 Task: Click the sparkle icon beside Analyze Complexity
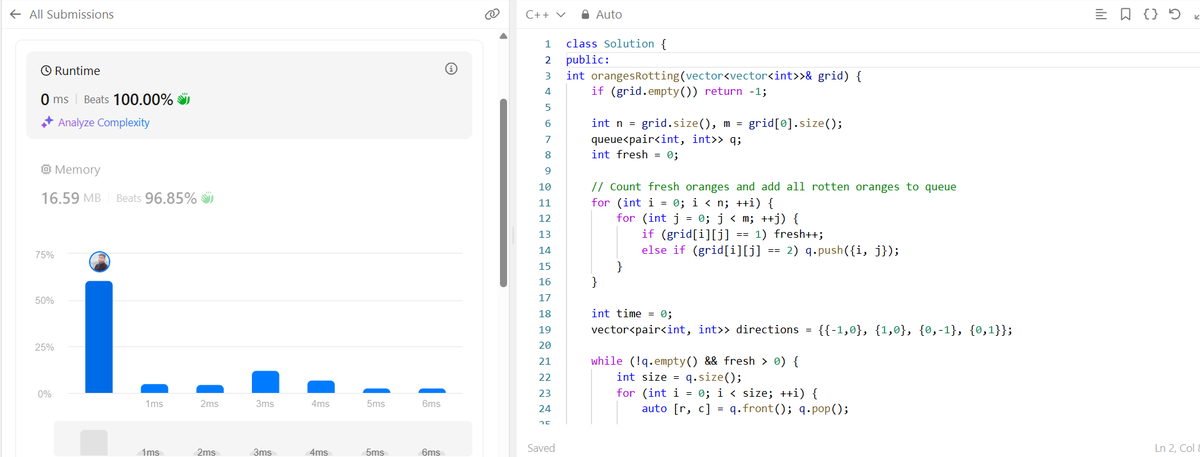(47, 122)
